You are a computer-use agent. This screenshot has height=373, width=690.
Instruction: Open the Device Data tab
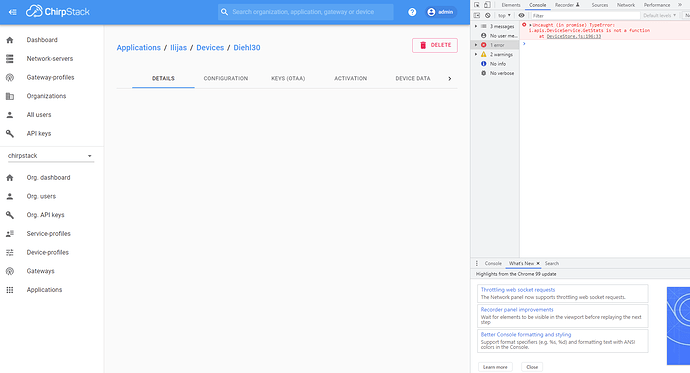pos(413,78)
